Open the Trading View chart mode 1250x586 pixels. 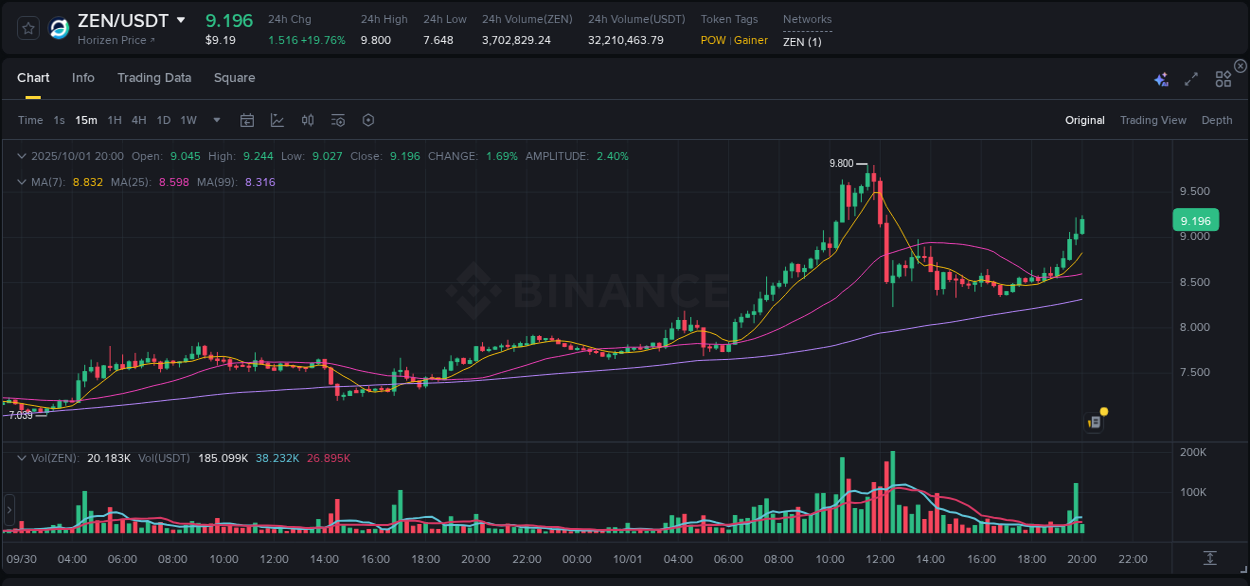tap(1153, 120)
